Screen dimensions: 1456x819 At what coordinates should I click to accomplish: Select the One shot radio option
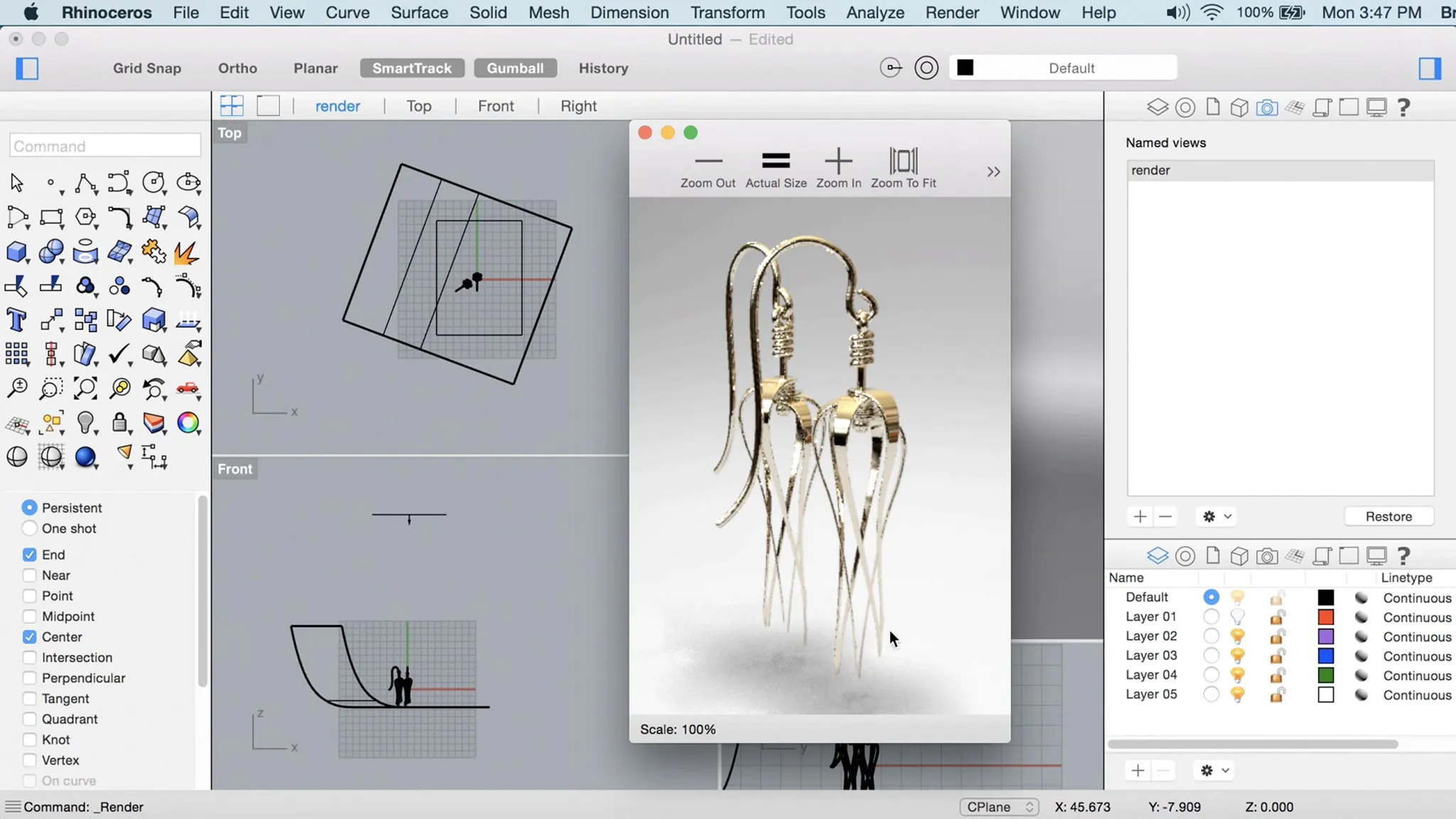point(29,528)
